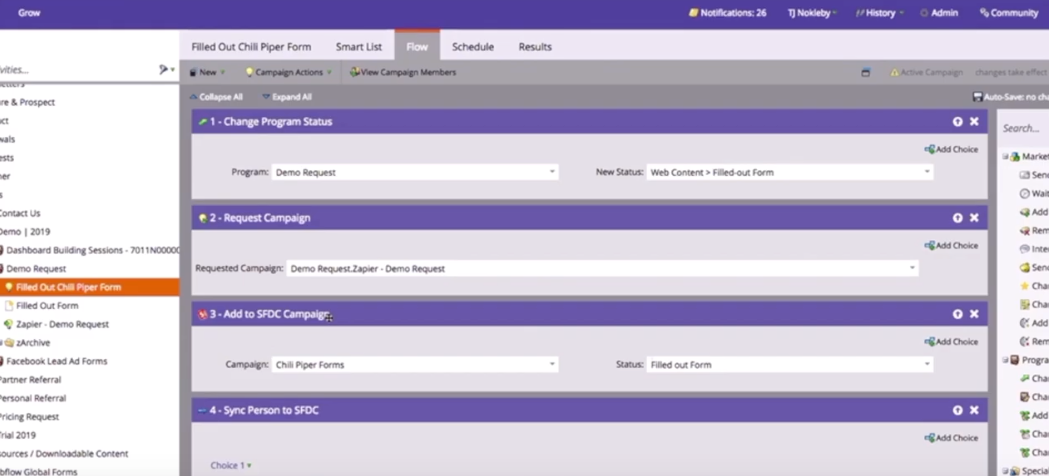Select Dashboard Building Sessions in the tree
Screen dimensions: 1049x476
pos(93,251)
